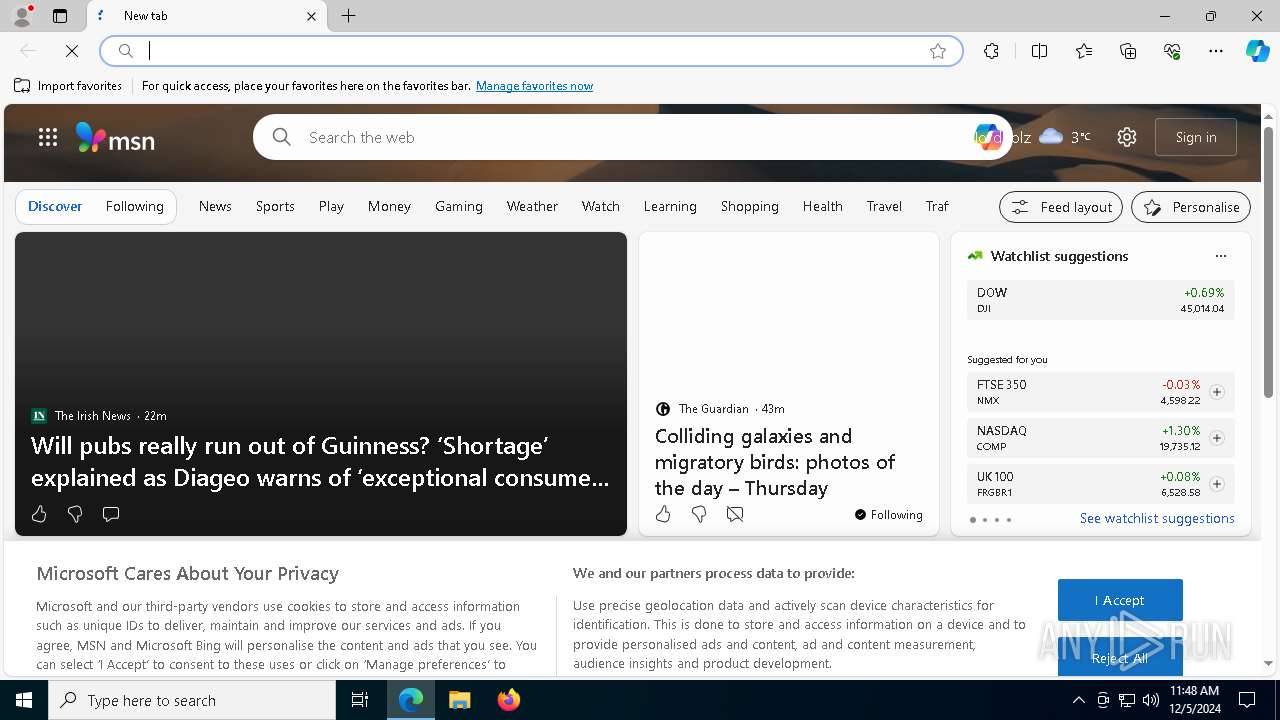The width and height of the screenshot is (1280, 720).
Task: Open the Gaming category
Action: click(459, 206)
